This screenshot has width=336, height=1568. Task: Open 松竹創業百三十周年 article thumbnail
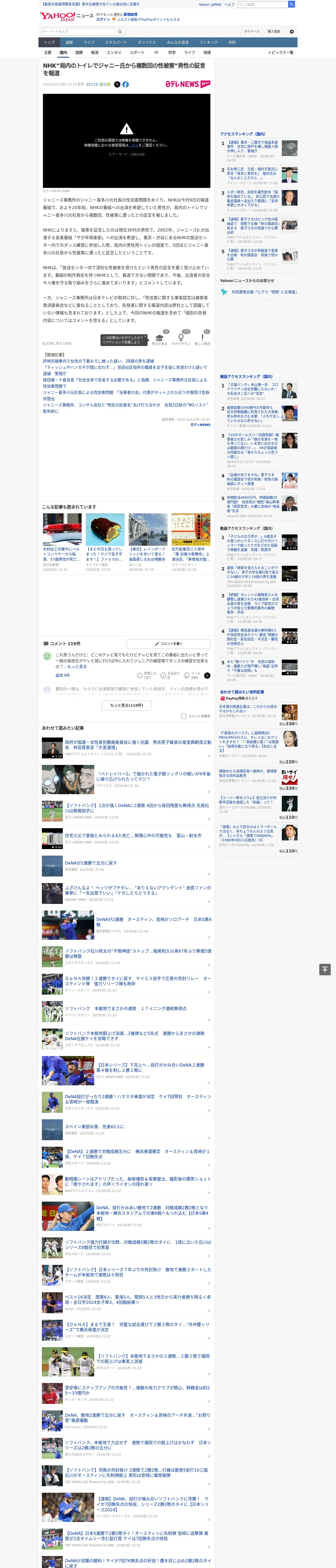(x=190, y=529)
